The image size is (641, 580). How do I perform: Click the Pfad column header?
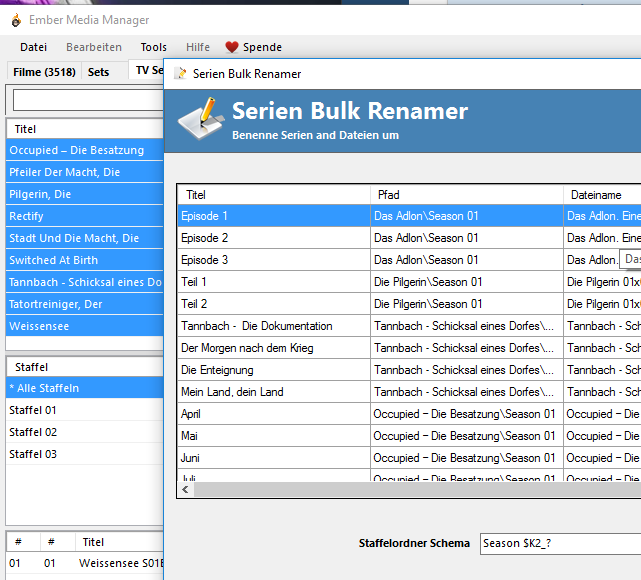click(x=467, y=195)
